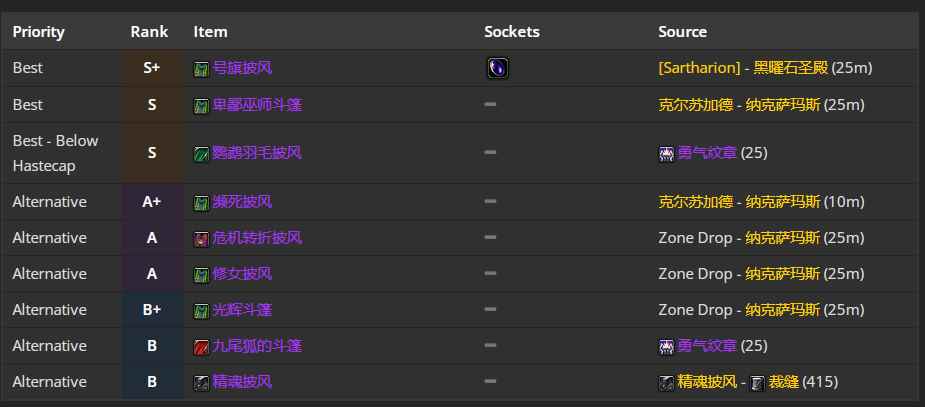Click the red 九尾狐的斗篷 item icon

(x=201, y=346)
